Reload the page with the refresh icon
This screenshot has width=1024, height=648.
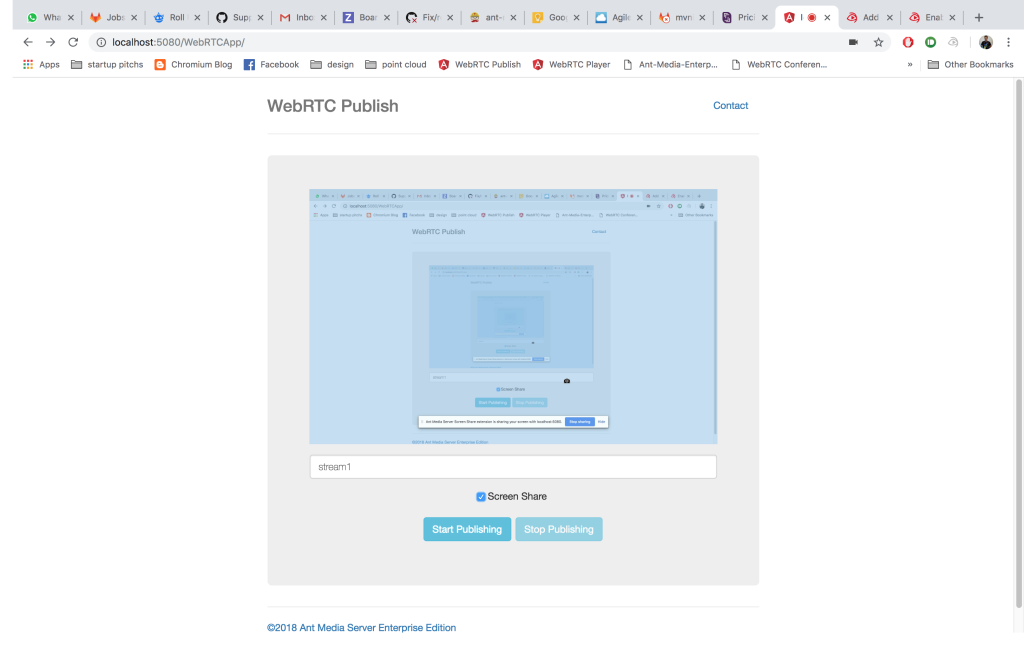(x=71, y=42)
